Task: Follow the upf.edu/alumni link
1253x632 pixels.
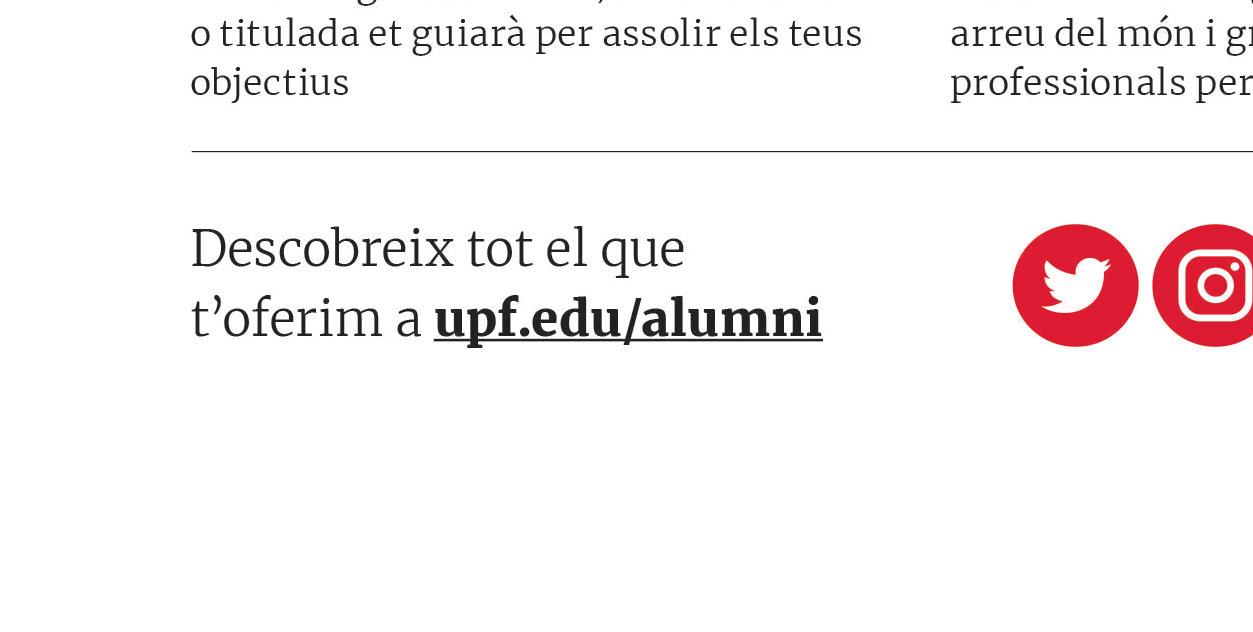Action: tap(628, 319)
